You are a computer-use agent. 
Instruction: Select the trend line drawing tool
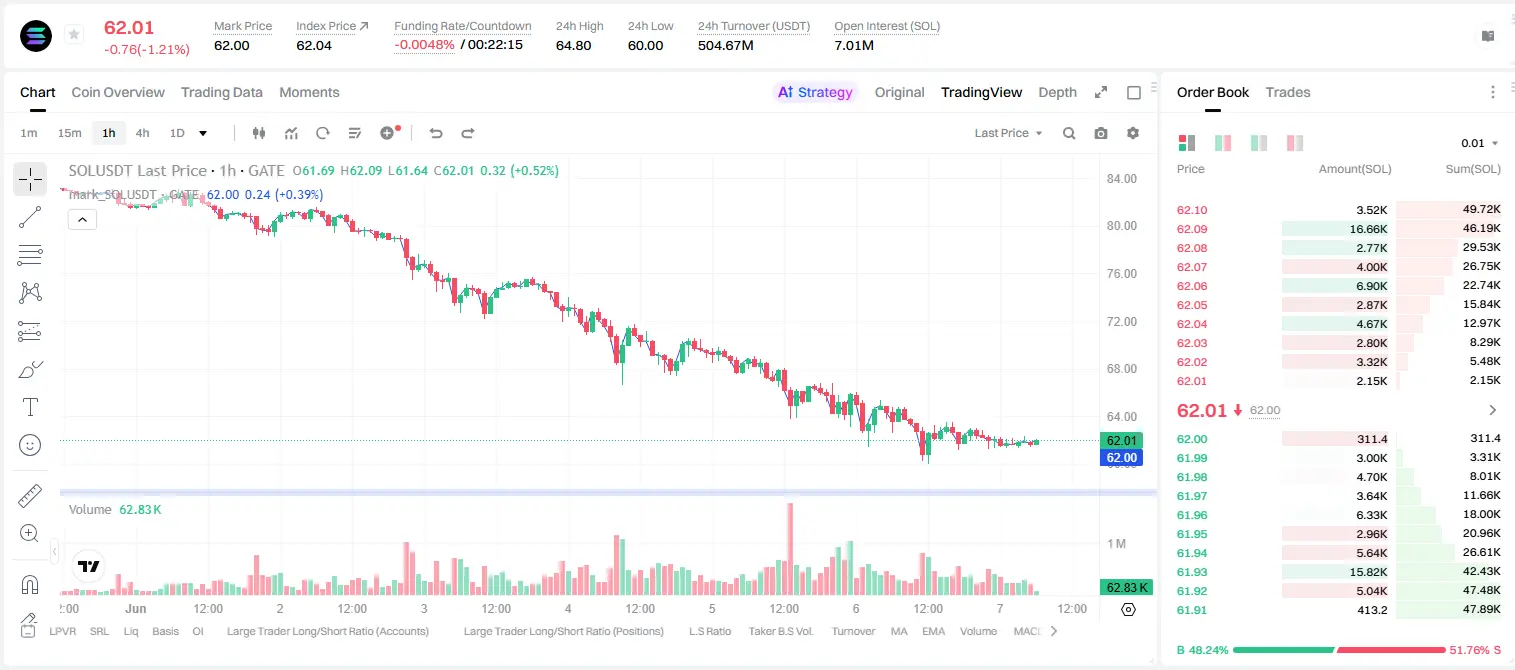pos(30,217)
